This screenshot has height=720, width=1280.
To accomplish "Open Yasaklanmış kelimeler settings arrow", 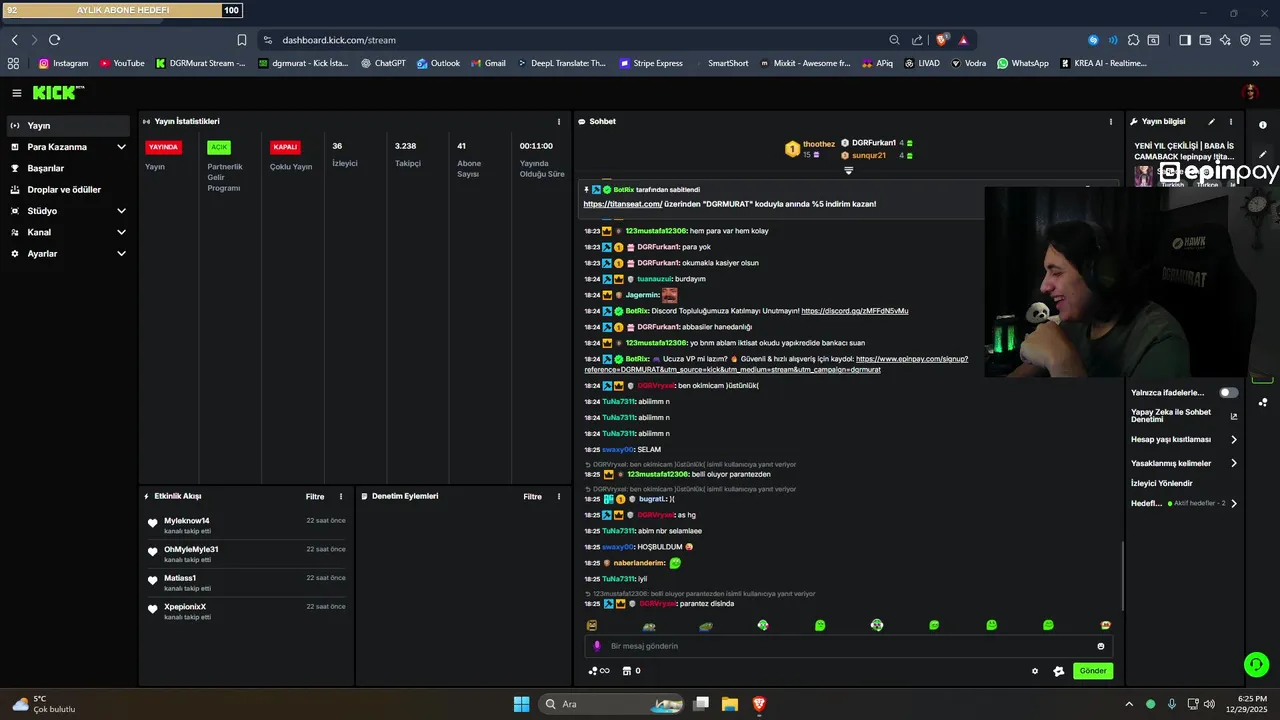I will [x=1234, y=463].
